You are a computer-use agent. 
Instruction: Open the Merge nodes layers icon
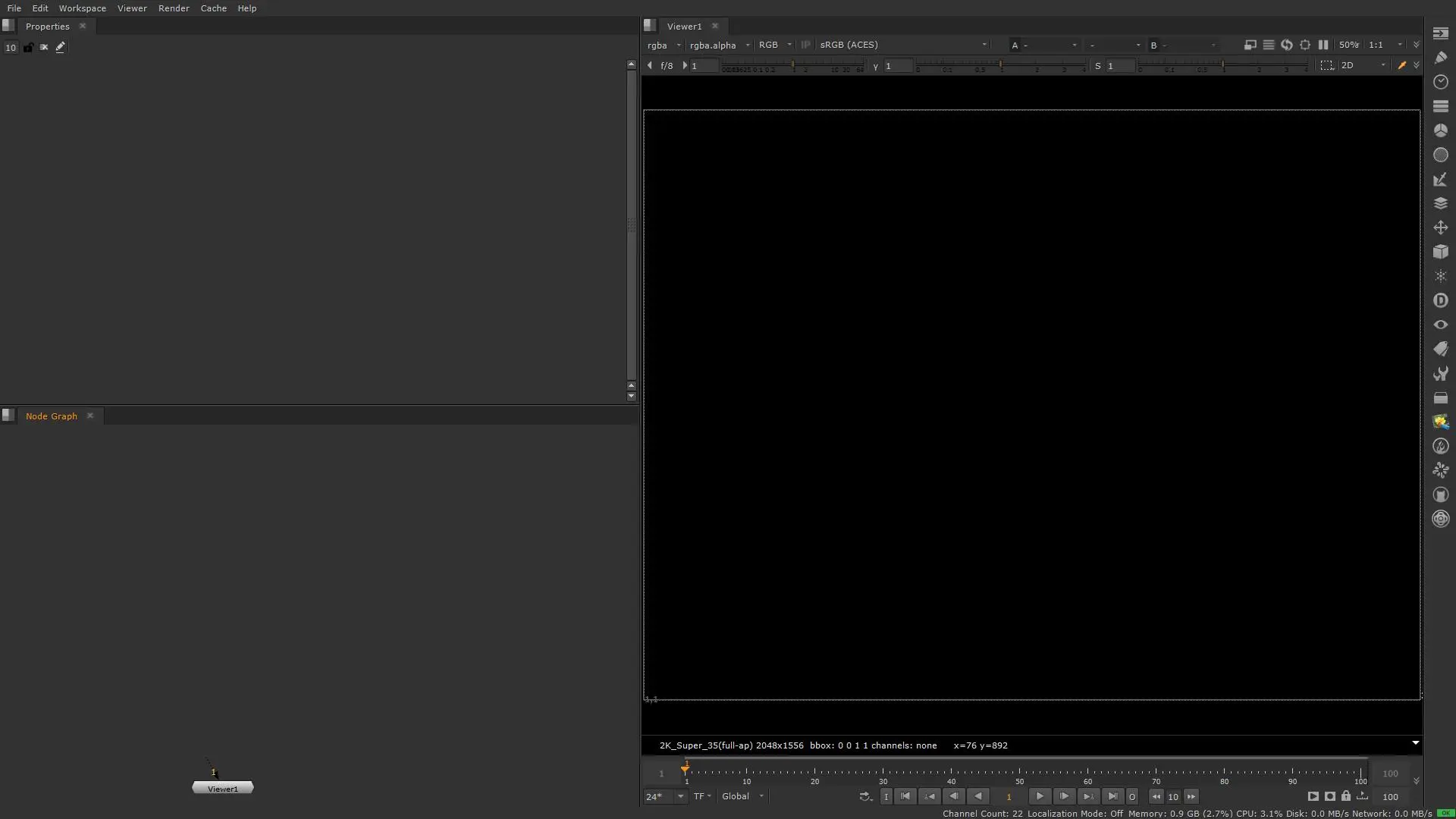[1441, 203]
